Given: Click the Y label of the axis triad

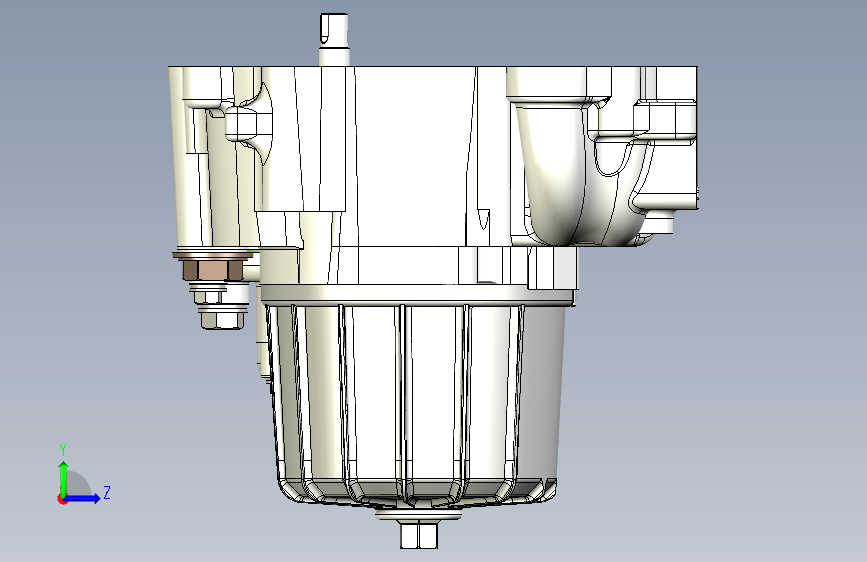Looking at the screenshot, I should click(63, 450).
